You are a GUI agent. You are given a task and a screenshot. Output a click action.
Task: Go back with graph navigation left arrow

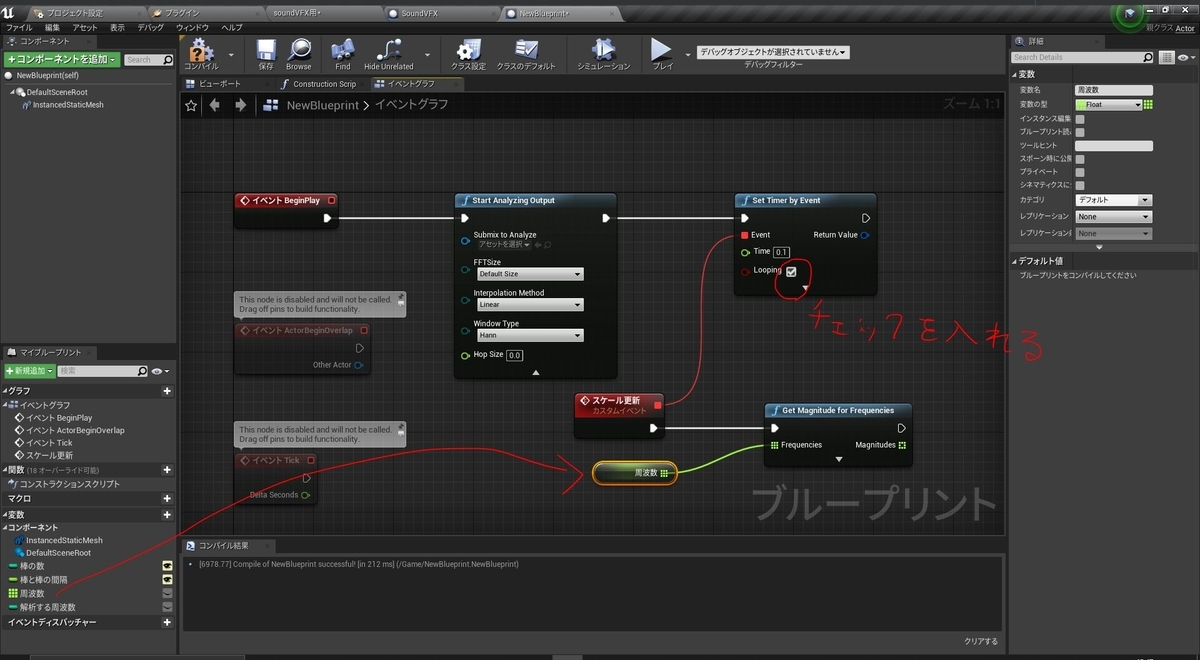point(214,105)
